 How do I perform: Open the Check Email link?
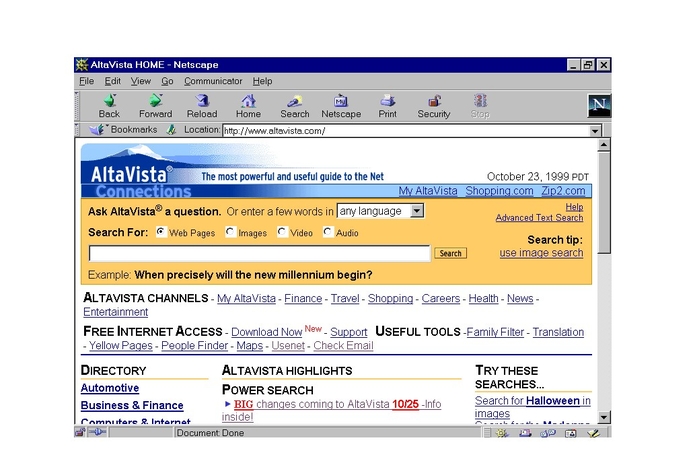point(343,346)
